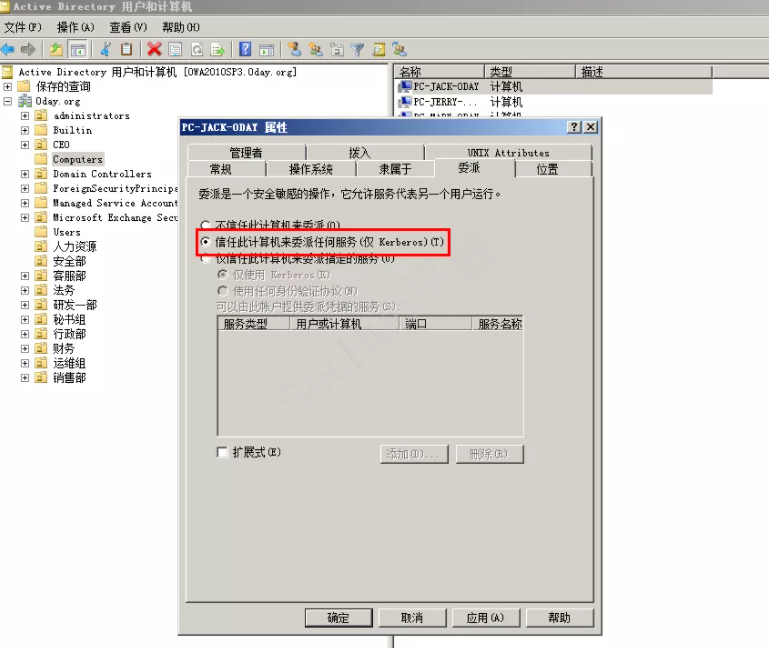Viewport: 769px width, 648px height.
Task: Click the red X Delete icon
Action: click(x=154, y=49)
